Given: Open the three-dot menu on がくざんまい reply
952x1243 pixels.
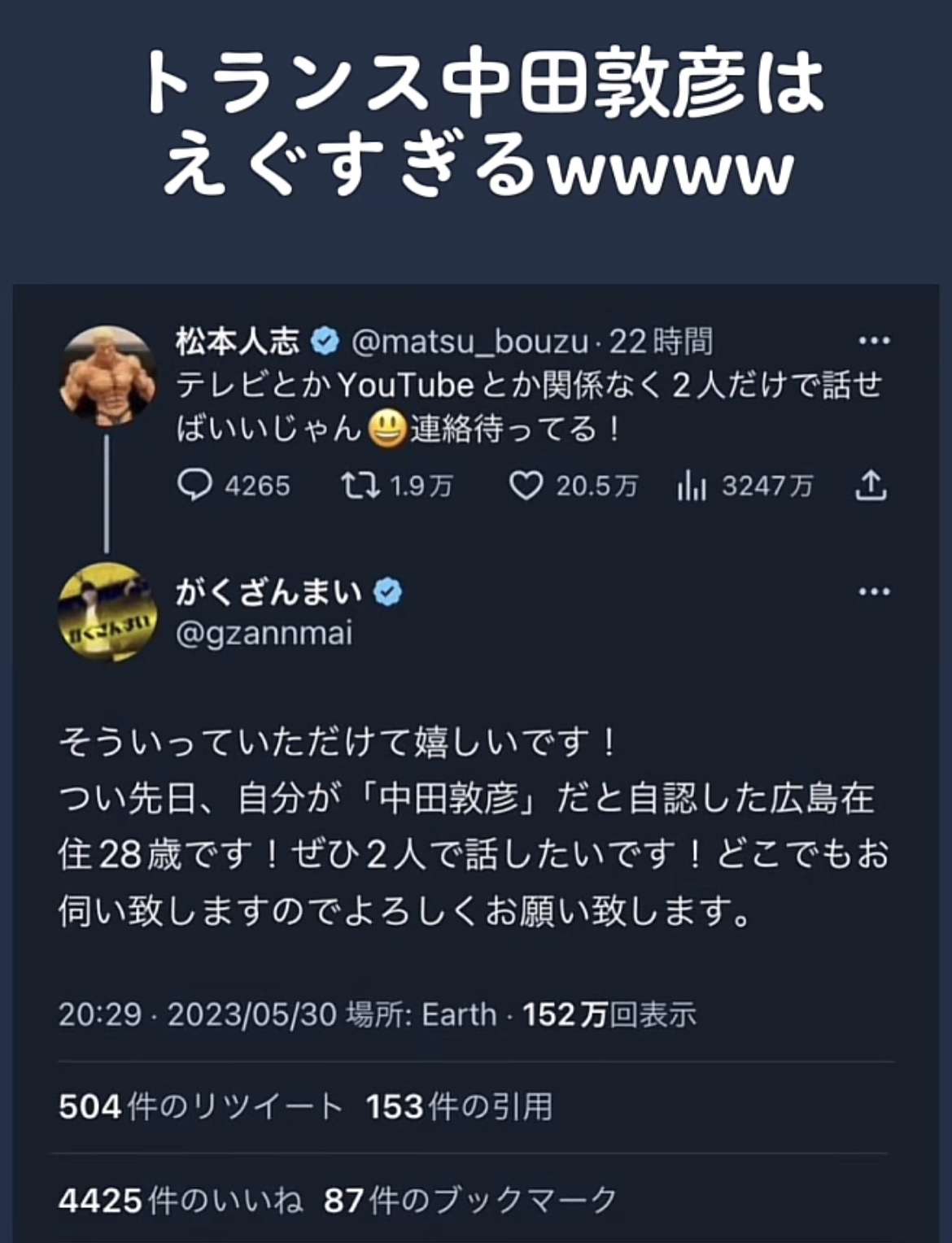Looking at the screenshot, I should pos(874,591).
